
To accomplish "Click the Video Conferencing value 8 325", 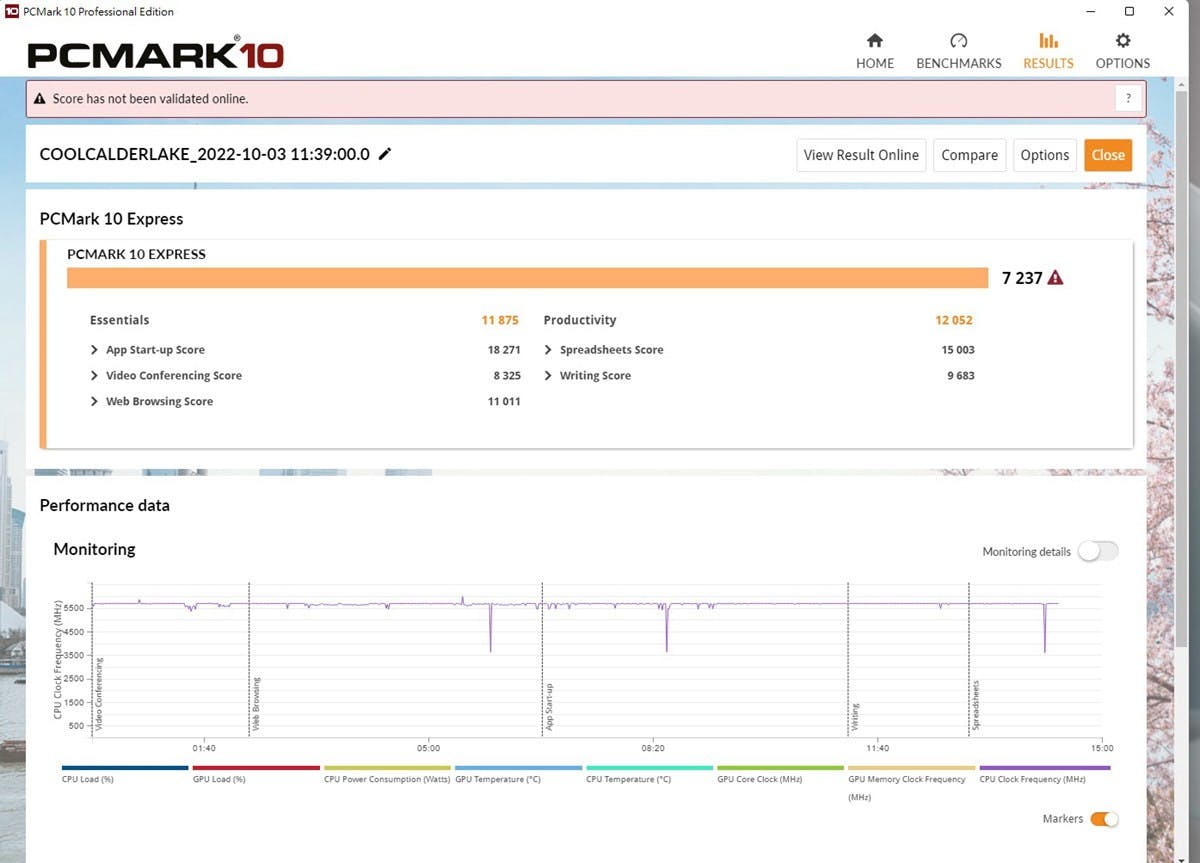I will click(x=507, y=376).
